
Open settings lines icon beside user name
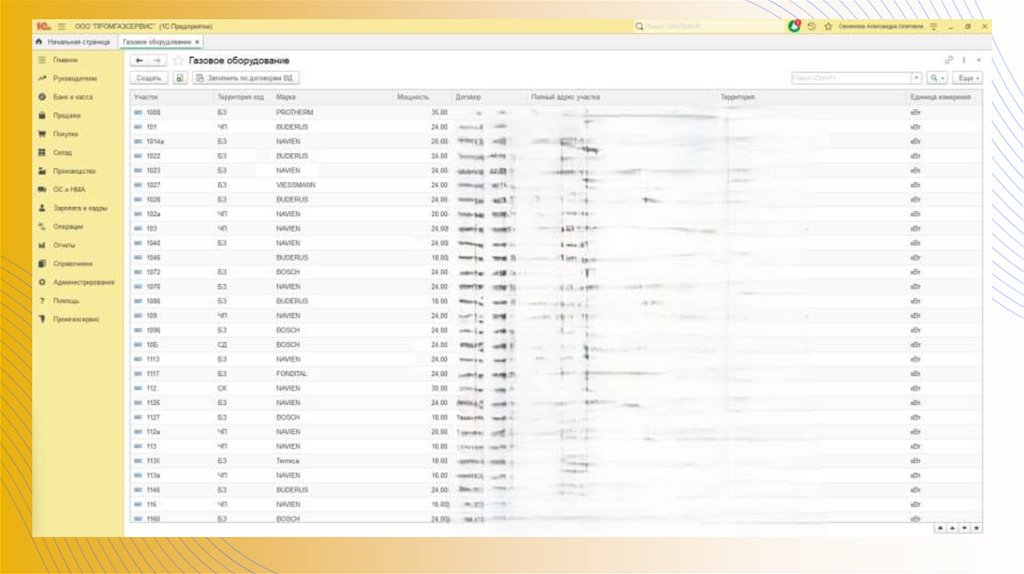click(934, 26)
